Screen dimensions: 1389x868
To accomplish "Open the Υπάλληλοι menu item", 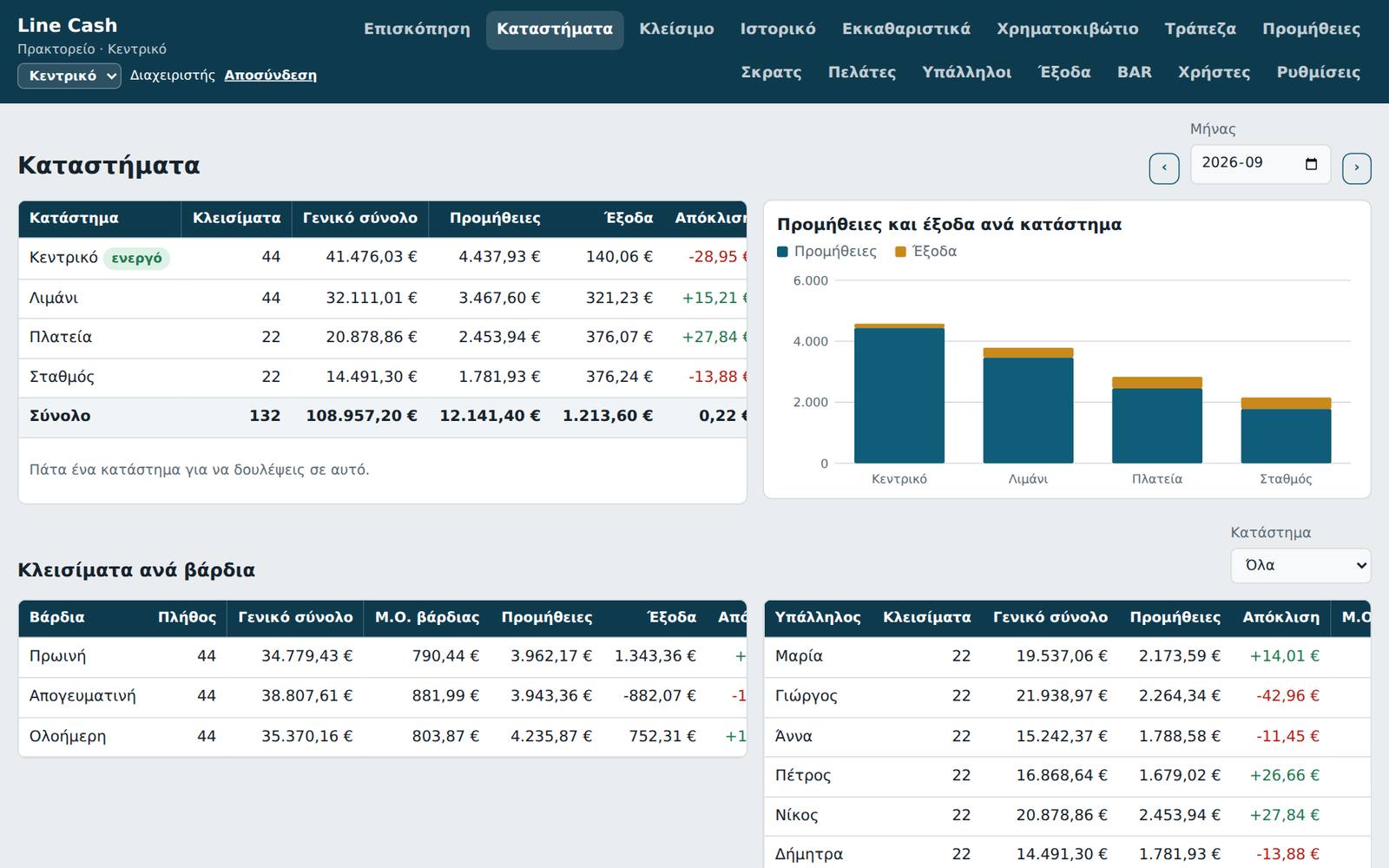I will click(967, 73).
